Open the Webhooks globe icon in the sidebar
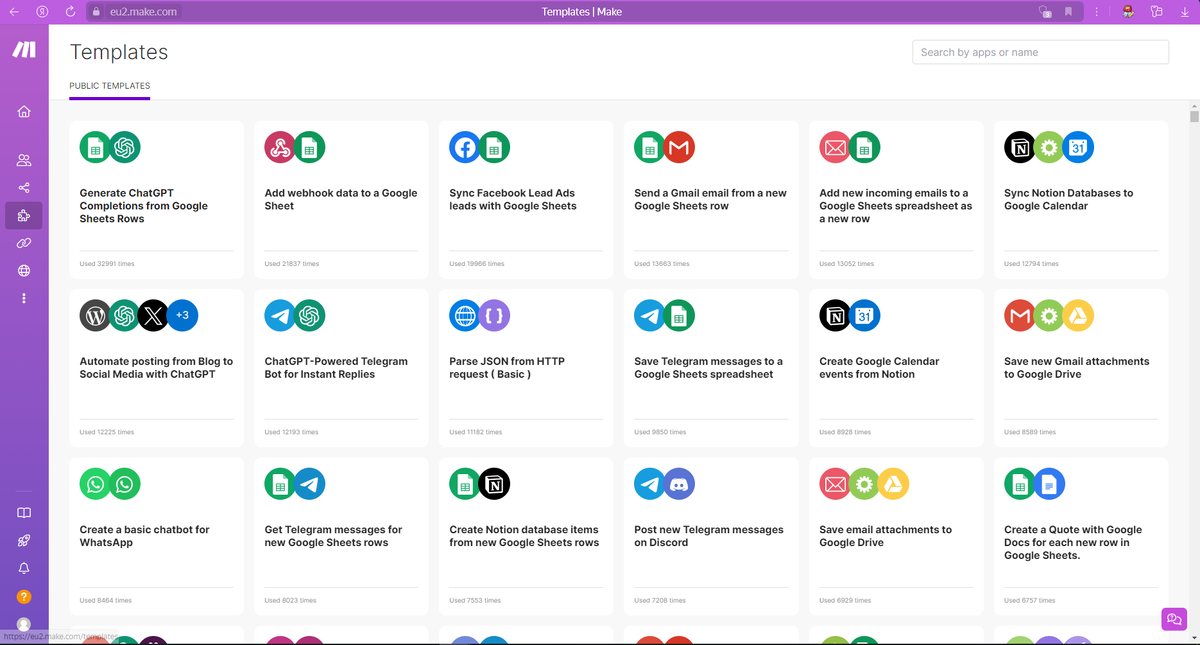 [x=24, y=271]
